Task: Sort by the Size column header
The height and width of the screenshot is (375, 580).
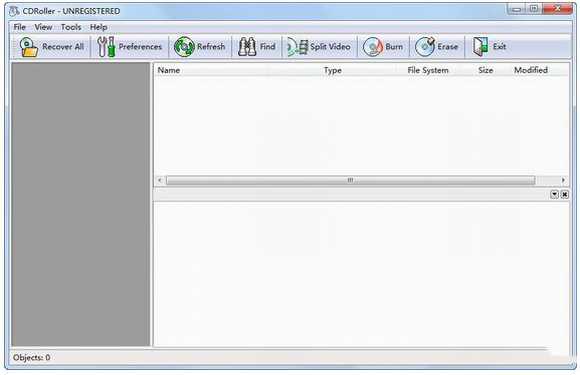Action: coord(485,70)
